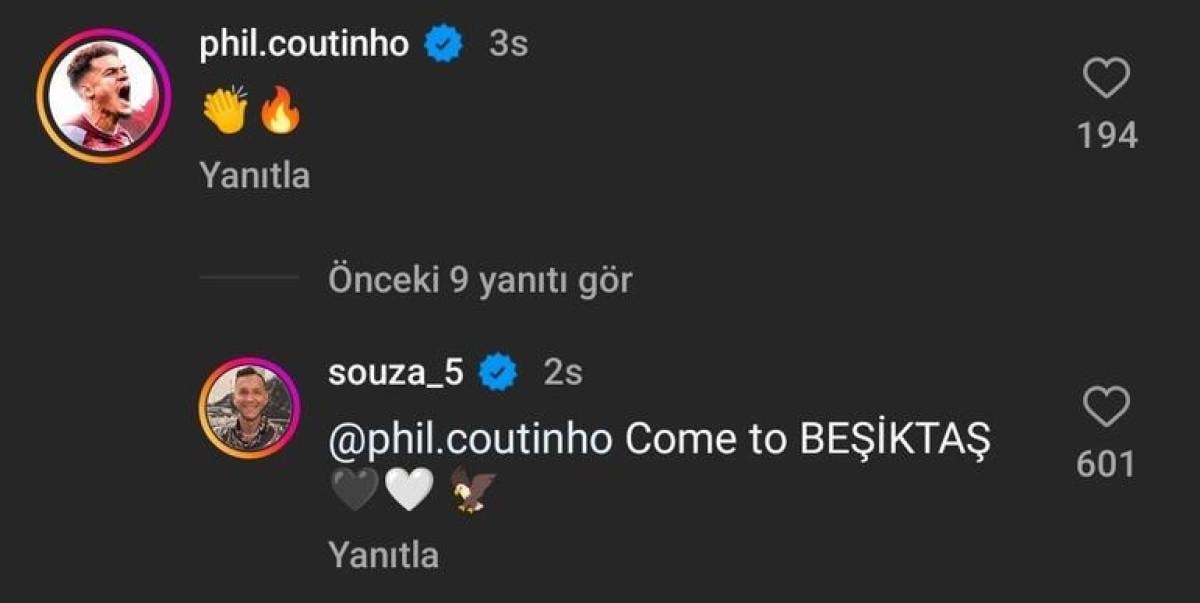This screenshot has height=603, width=1200.
Task: Click the @phil.coutinho mention in the reply
Action: (x=470, y=440)
